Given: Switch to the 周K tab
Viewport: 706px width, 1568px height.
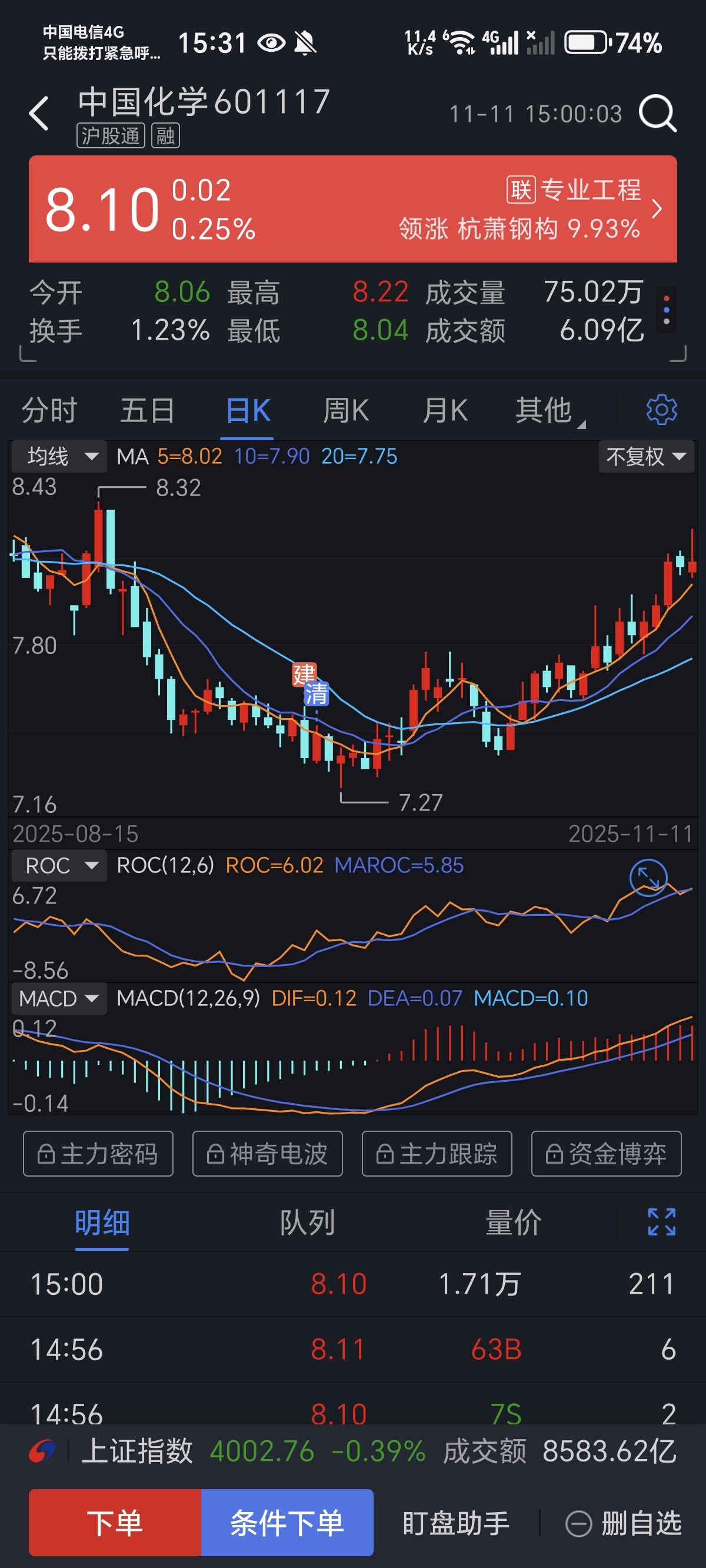Looking at the screenshot, I should coord(346,410).
